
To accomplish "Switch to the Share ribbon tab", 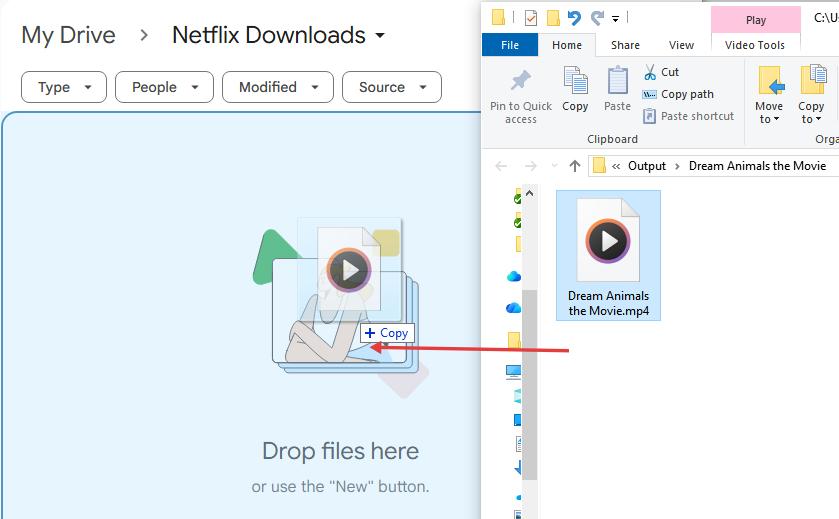I will click(625, 45).
